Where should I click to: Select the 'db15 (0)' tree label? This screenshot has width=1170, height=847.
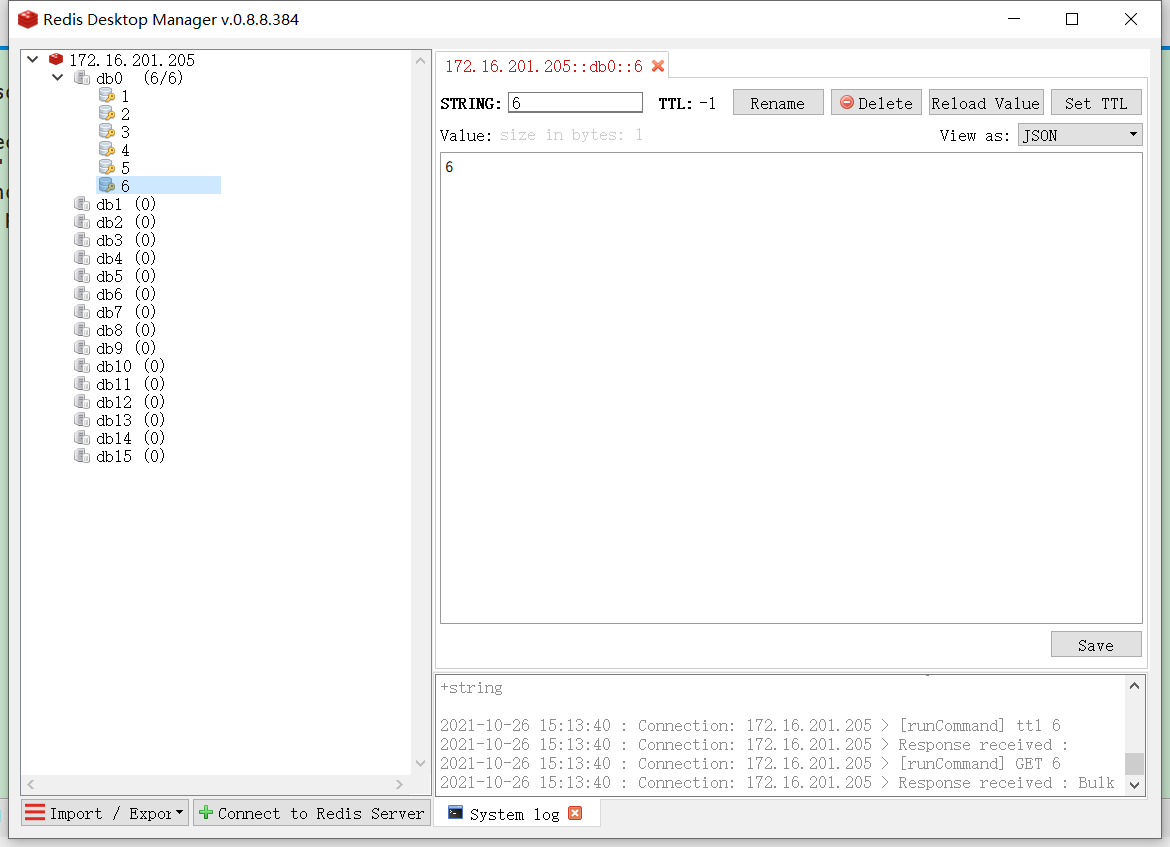tap(131, 455)
